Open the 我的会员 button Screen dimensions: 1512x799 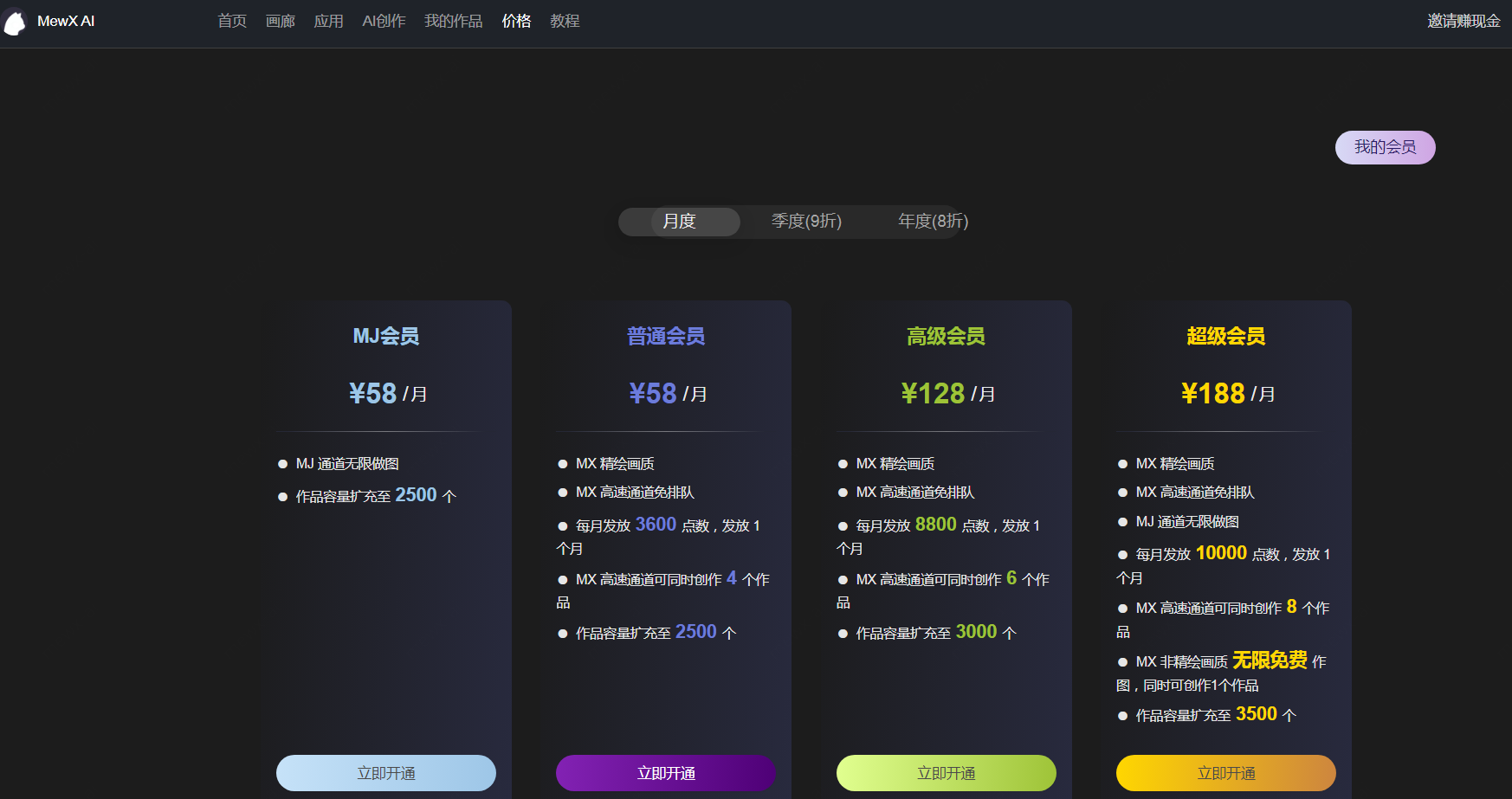(x=1385, y=147)
